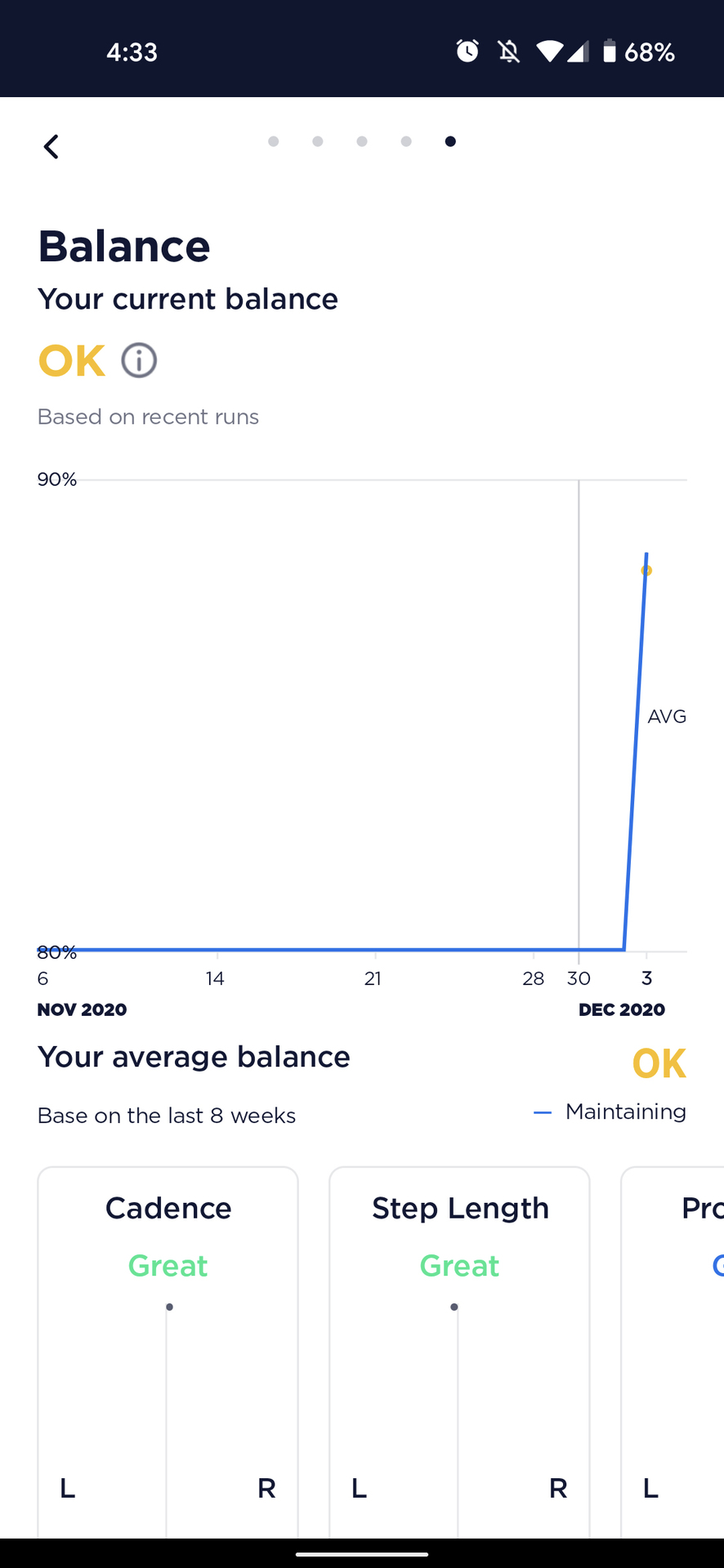This screenshot has width=724, height=1568.
Task: Select the fourth page indicator dot
Action: point(406,142)
